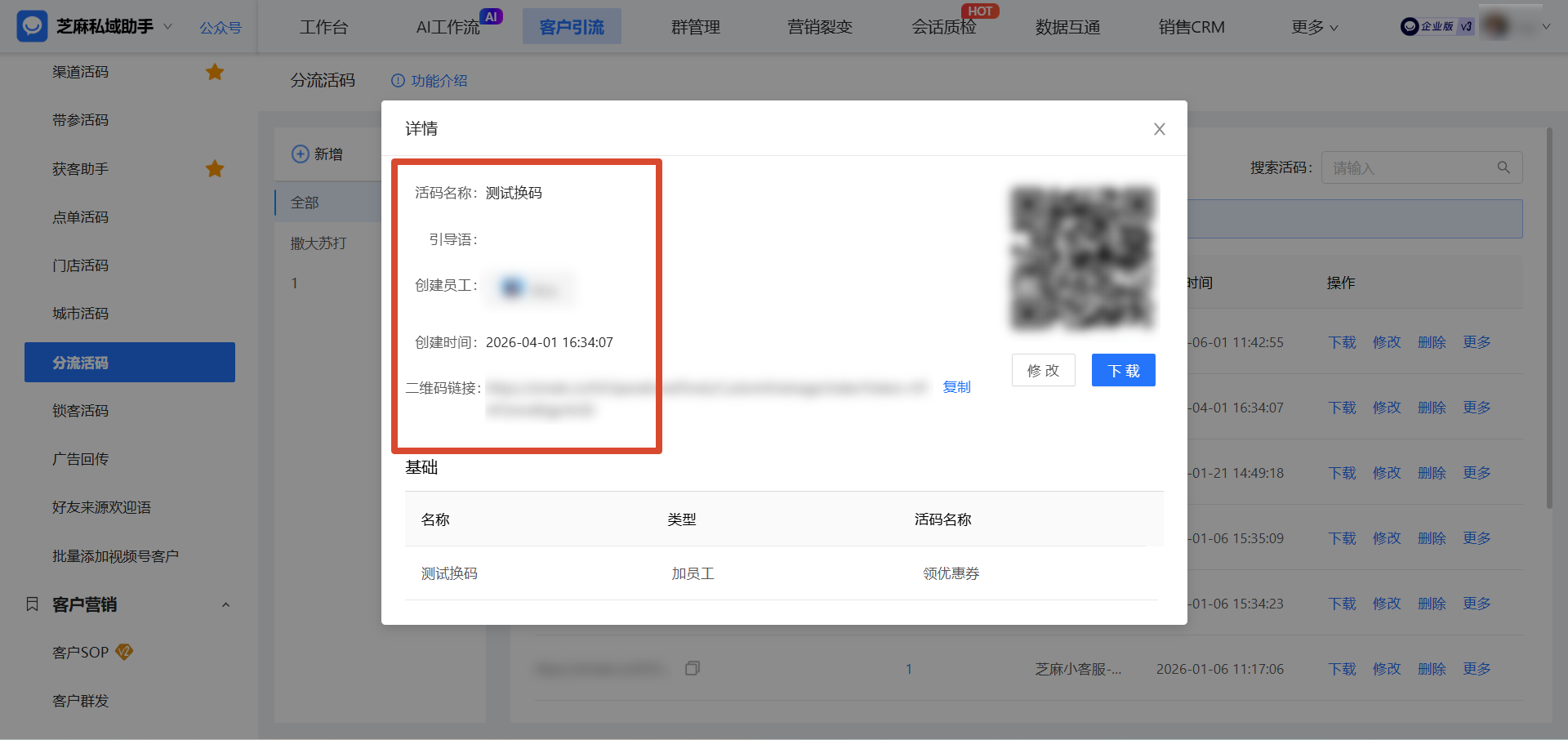This screenshot has height=740, width=1568.
Task: Select 分流活码 in the sidebar
Action: pyautogui.click(x=130, y=362)
